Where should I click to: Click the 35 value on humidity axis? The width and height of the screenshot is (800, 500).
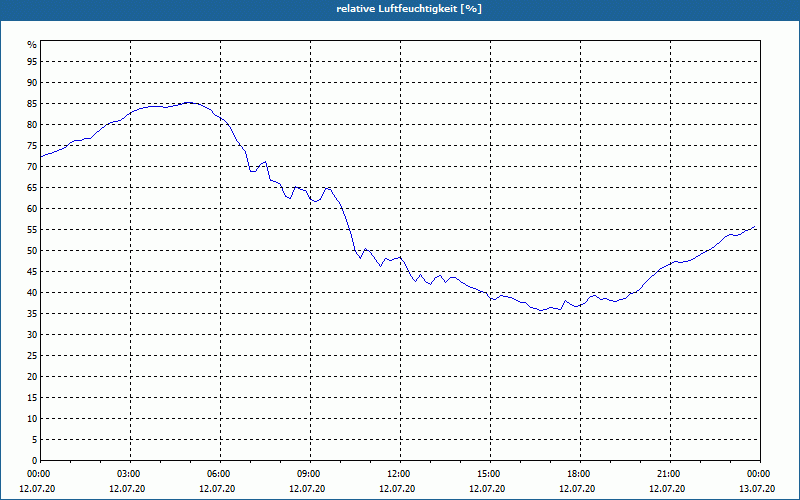click(32, 314)
